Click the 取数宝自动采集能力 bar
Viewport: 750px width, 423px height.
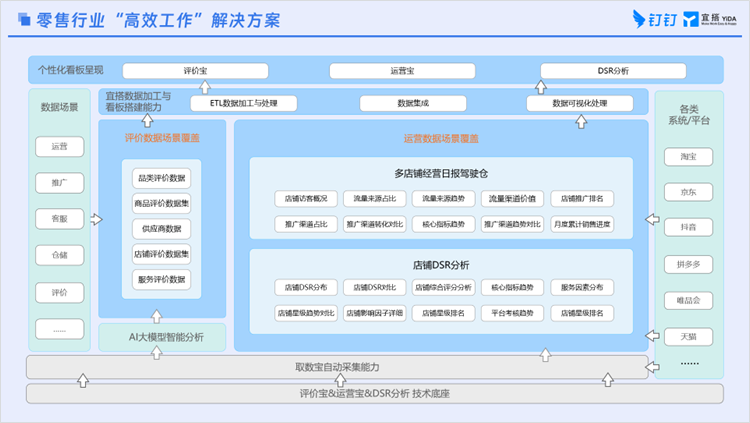tap(337, 367)
